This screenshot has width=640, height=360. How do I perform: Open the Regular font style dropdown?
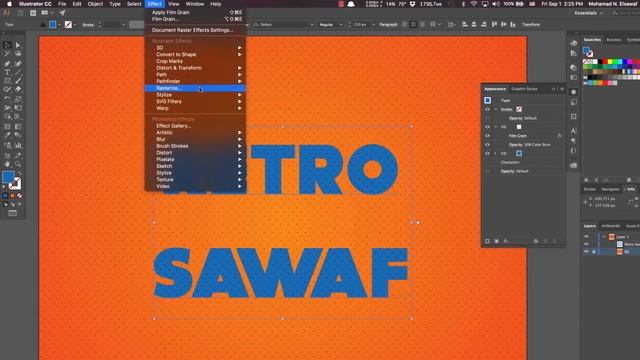pyautogui.click(x=341, y=24)
